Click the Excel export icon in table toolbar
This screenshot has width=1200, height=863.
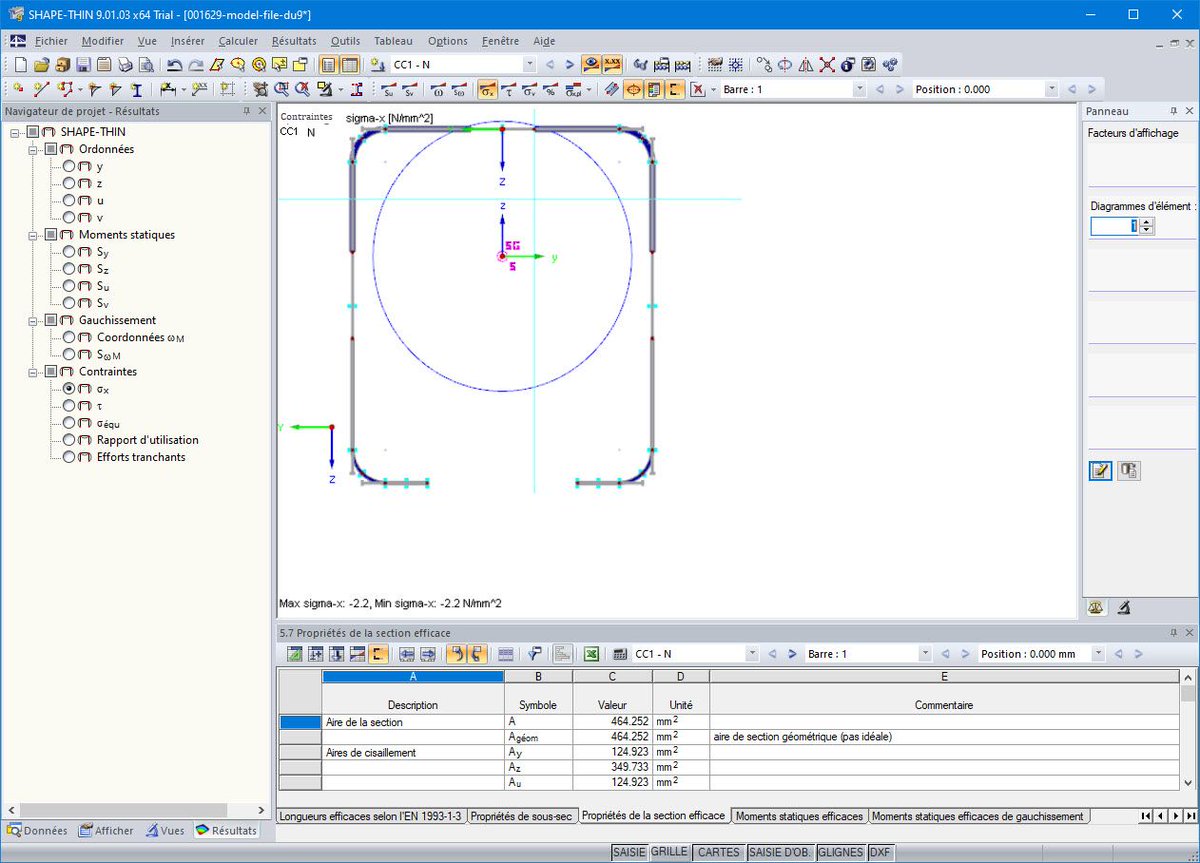pos(591,654)
